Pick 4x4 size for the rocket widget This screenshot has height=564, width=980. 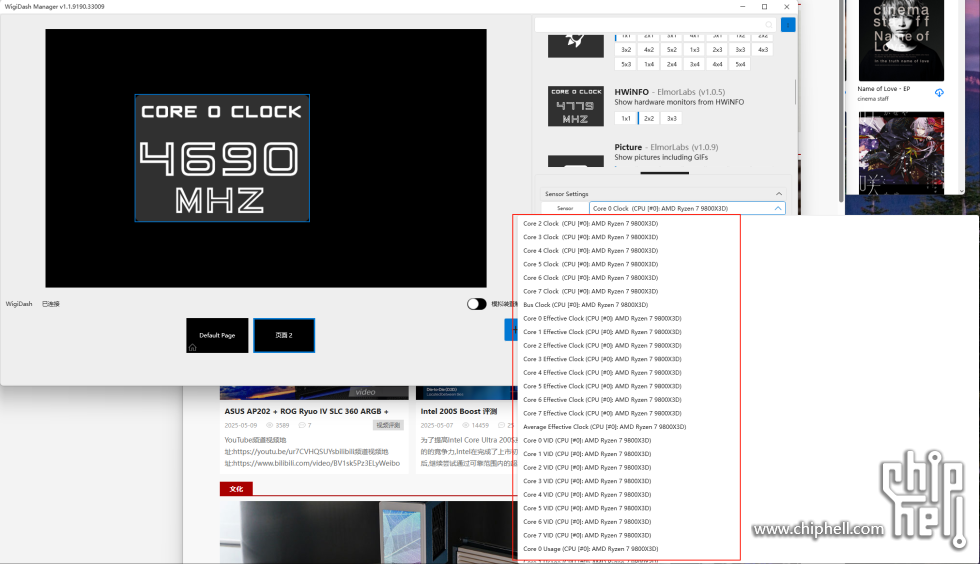(x=717, y=64)
